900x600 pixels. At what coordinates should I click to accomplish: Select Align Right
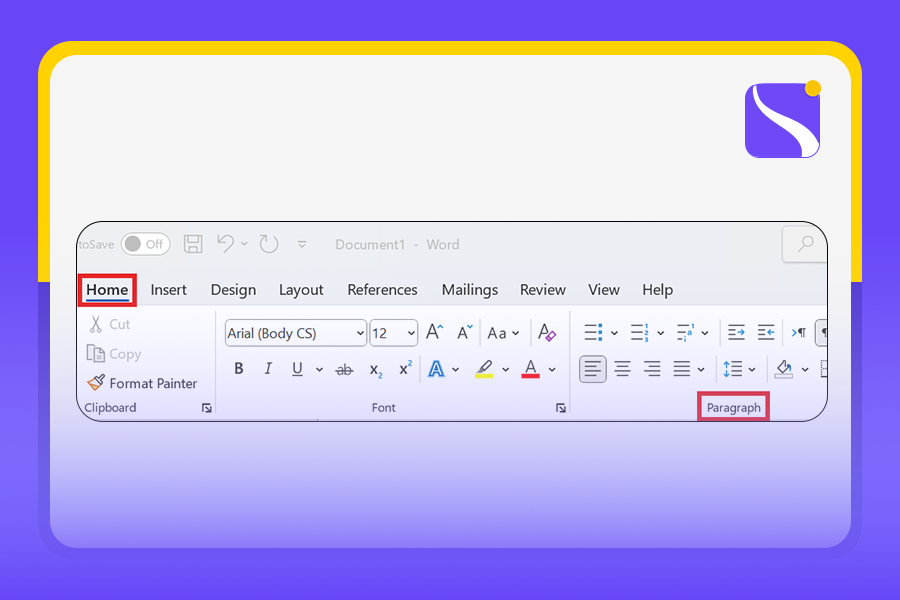click(652, 369)
